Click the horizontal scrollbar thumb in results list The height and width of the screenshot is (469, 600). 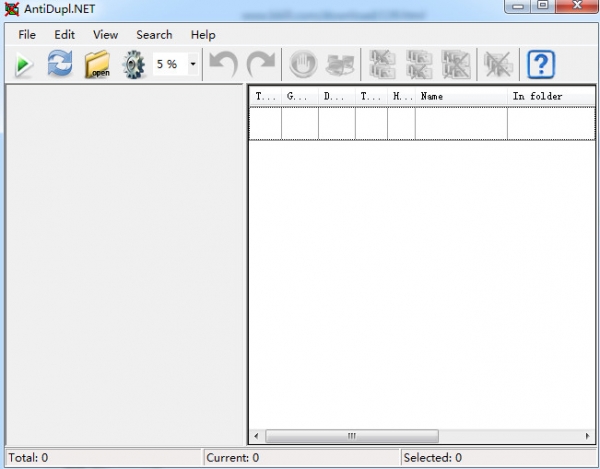tap(352, 436)
